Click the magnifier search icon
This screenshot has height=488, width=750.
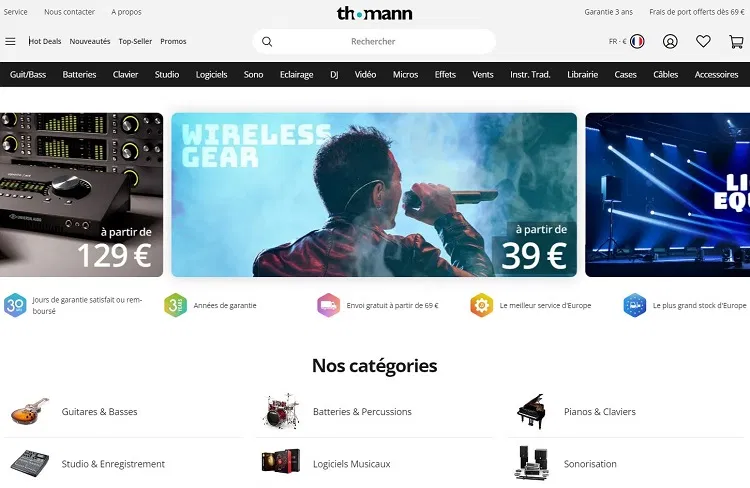(x=267, y=42)
